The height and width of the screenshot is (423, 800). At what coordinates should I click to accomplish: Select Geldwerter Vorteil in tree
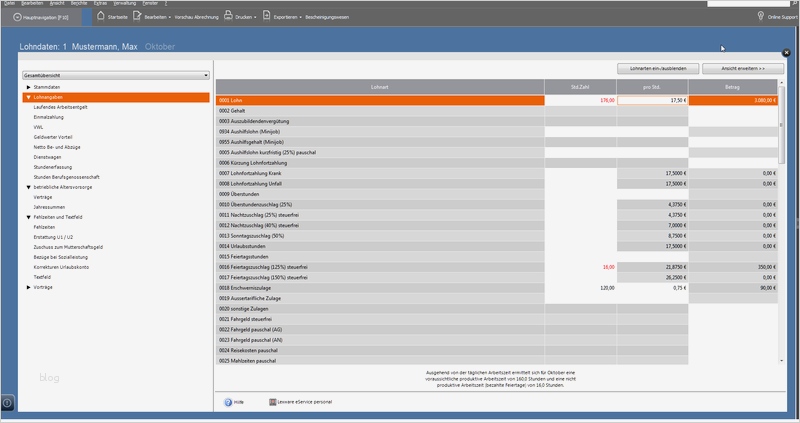click(x=53, y=137)
